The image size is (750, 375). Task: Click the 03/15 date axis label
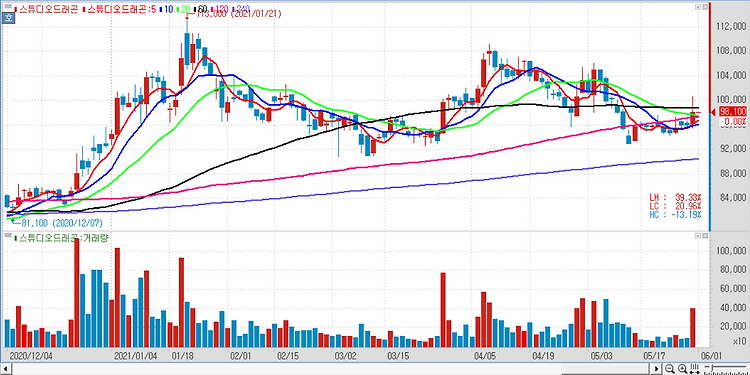click(x=398, y=356)
